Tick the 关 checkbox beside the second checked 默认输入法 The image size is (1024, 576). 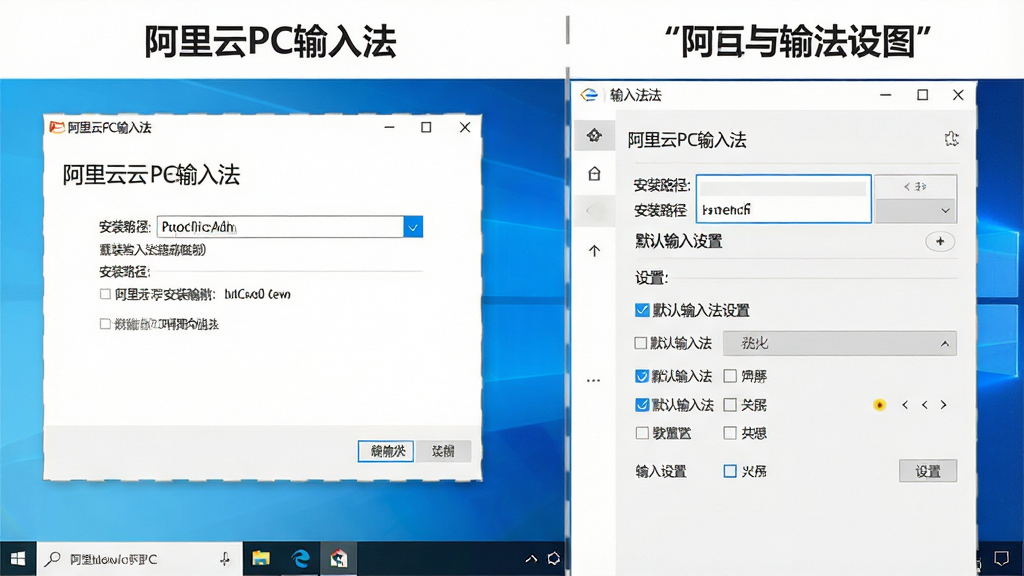(x=730, y=405)
